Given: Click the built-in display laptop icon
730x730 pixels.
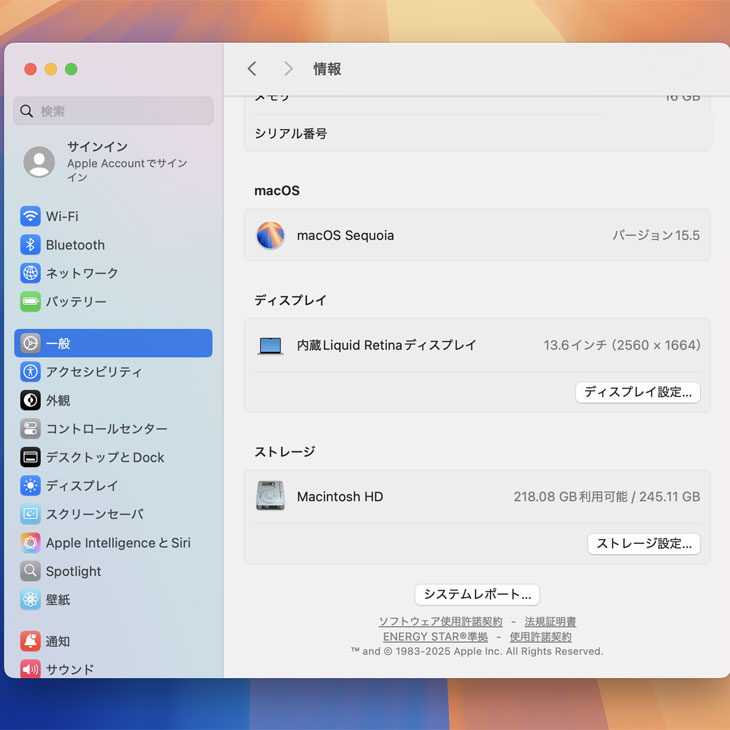Looking at the screenshot, I should pos(270,345).
